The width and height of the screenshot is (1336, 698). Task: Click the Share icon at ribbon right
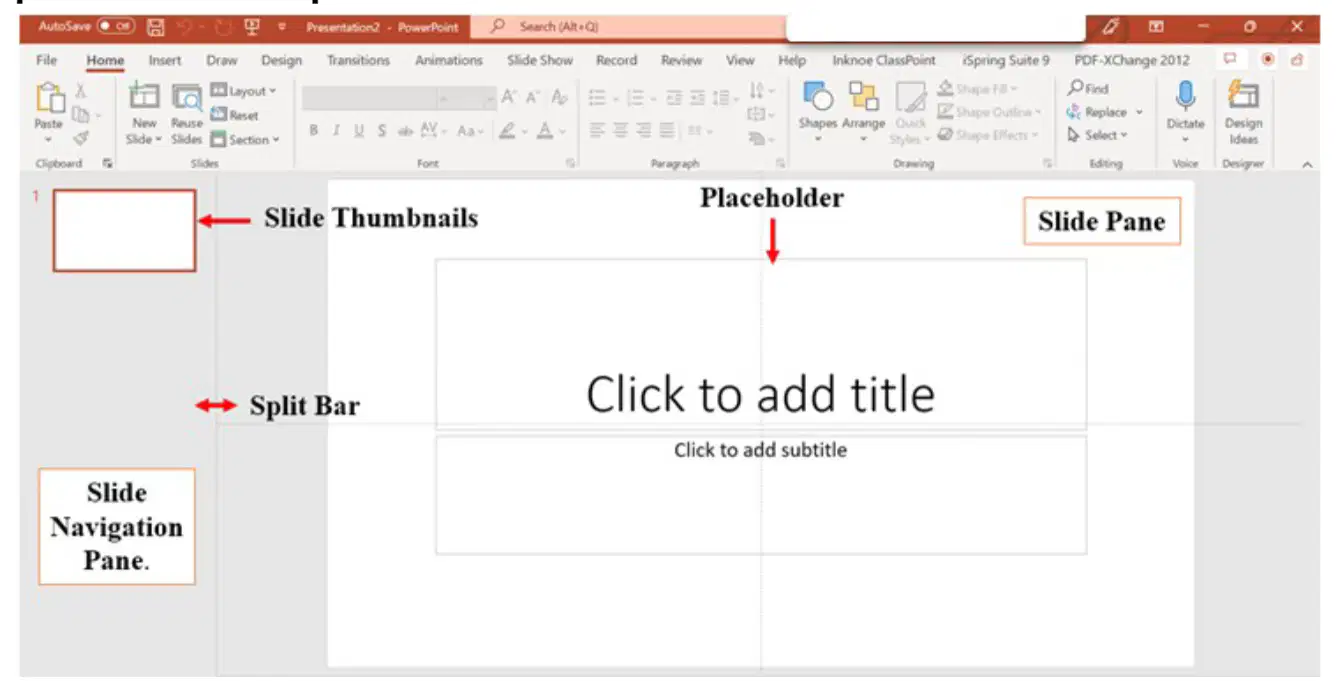point(1297,60)
